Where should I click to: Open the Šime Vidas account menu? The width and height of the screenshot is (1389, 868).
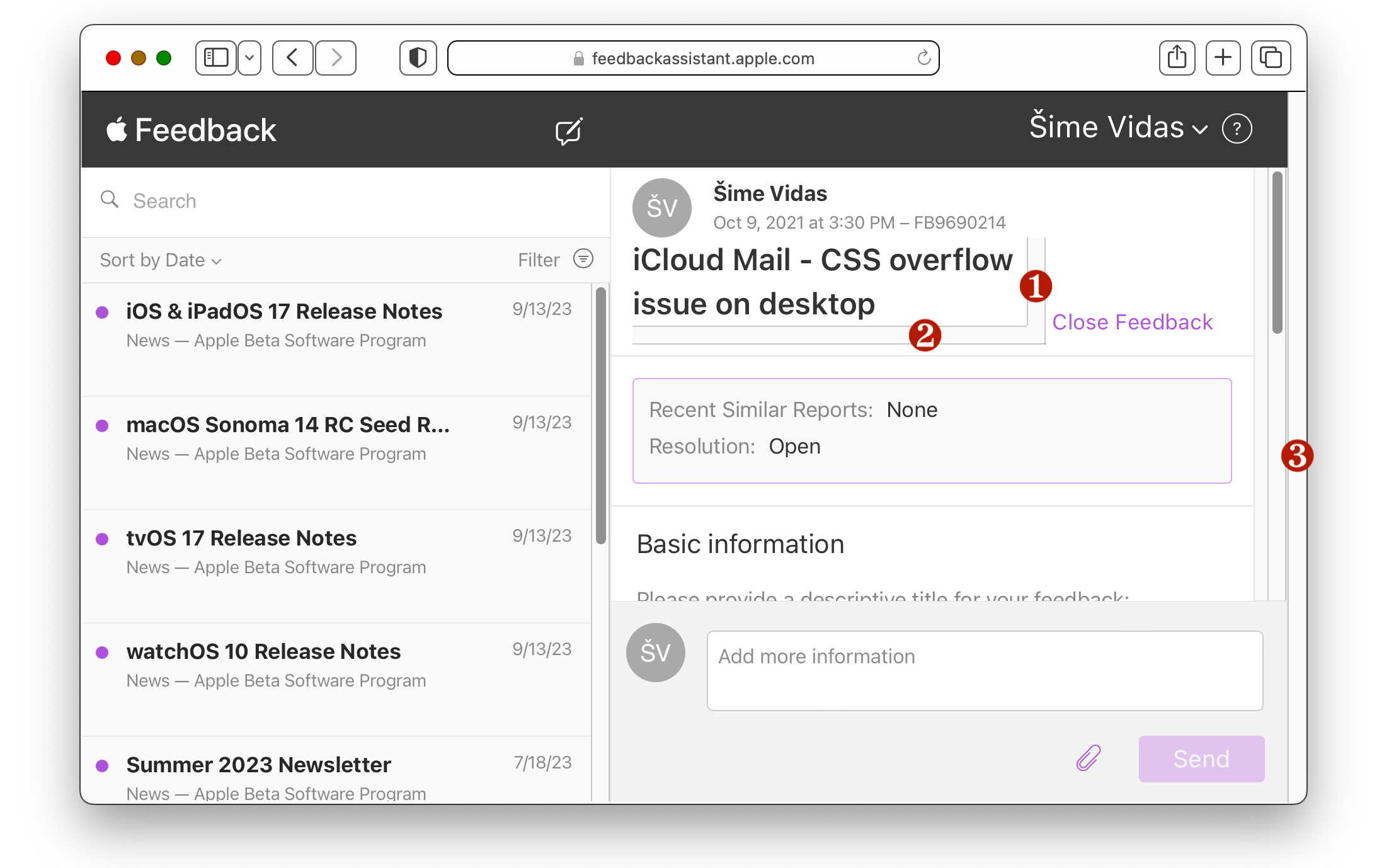coord(1117,128)
